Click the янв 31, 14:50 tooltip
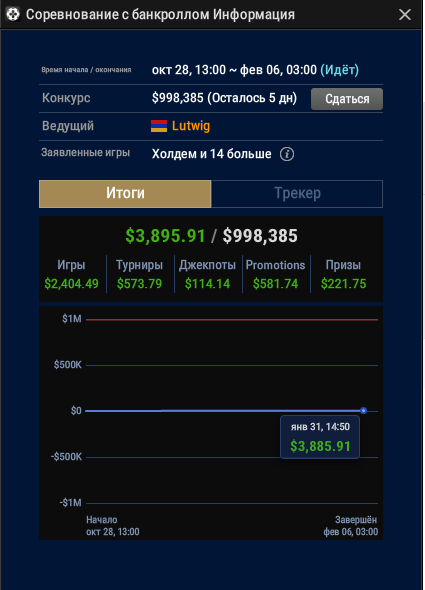This screenshot has height=590, width=425. pyautogui.click(x=320, y=437)
